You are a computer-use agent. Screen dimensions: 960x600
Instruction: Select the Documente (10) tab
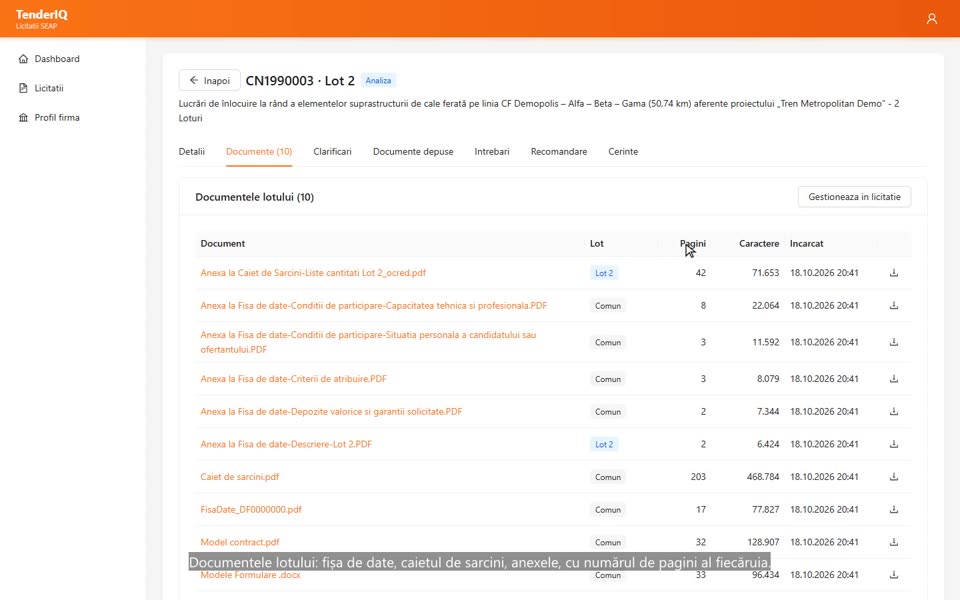pyautogui.click(x=259, y=151)
